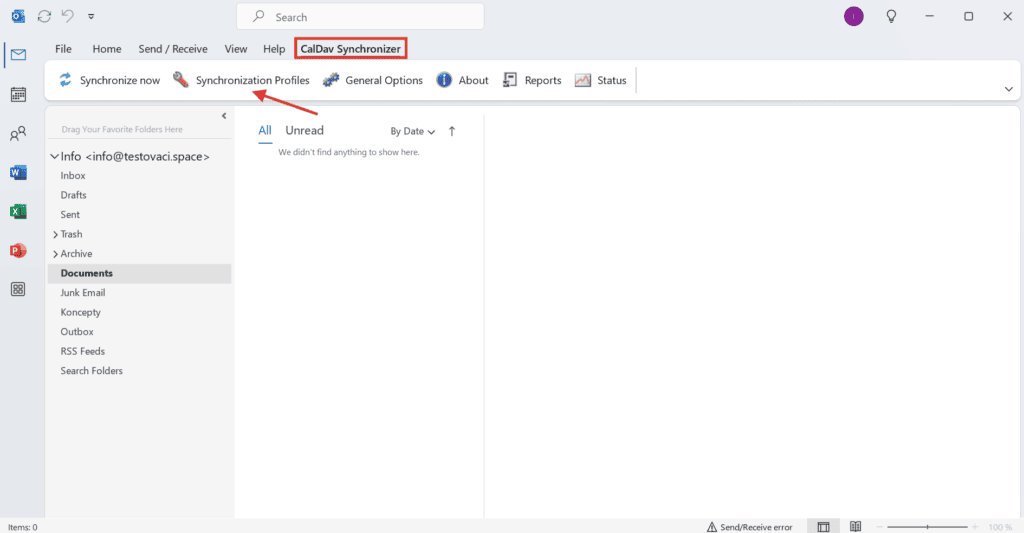Open synchronization Status
Screen dimensions: 1024x533
coord(601,80)
